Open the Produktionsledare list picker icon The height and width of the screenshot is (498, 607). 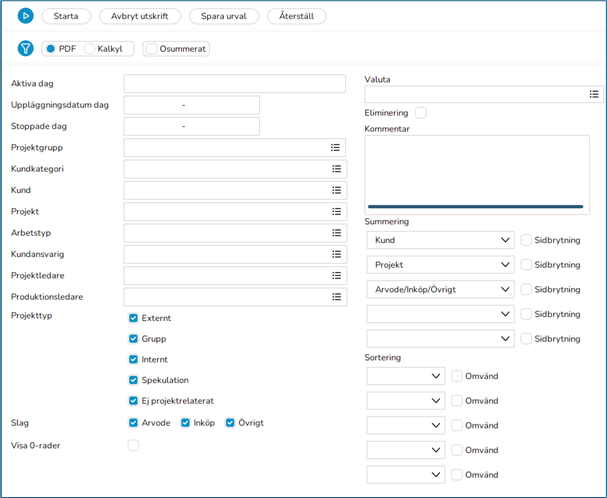pyautogui.click(x=336, y=297)
